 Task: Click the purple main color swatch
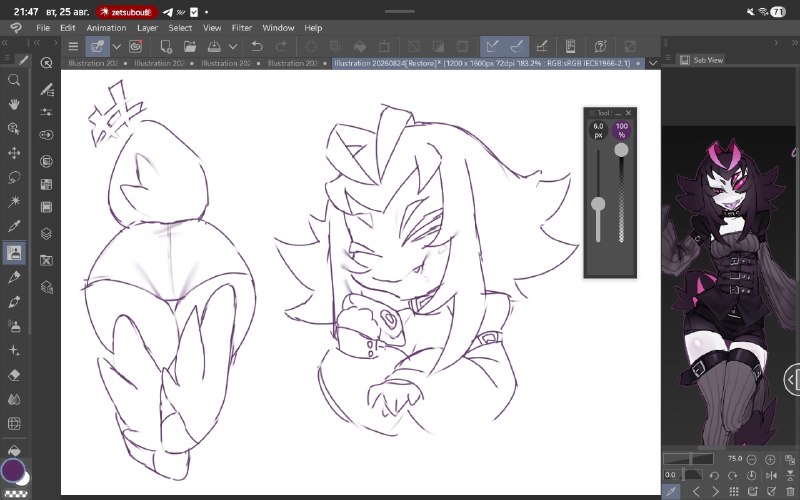point(13,470)
